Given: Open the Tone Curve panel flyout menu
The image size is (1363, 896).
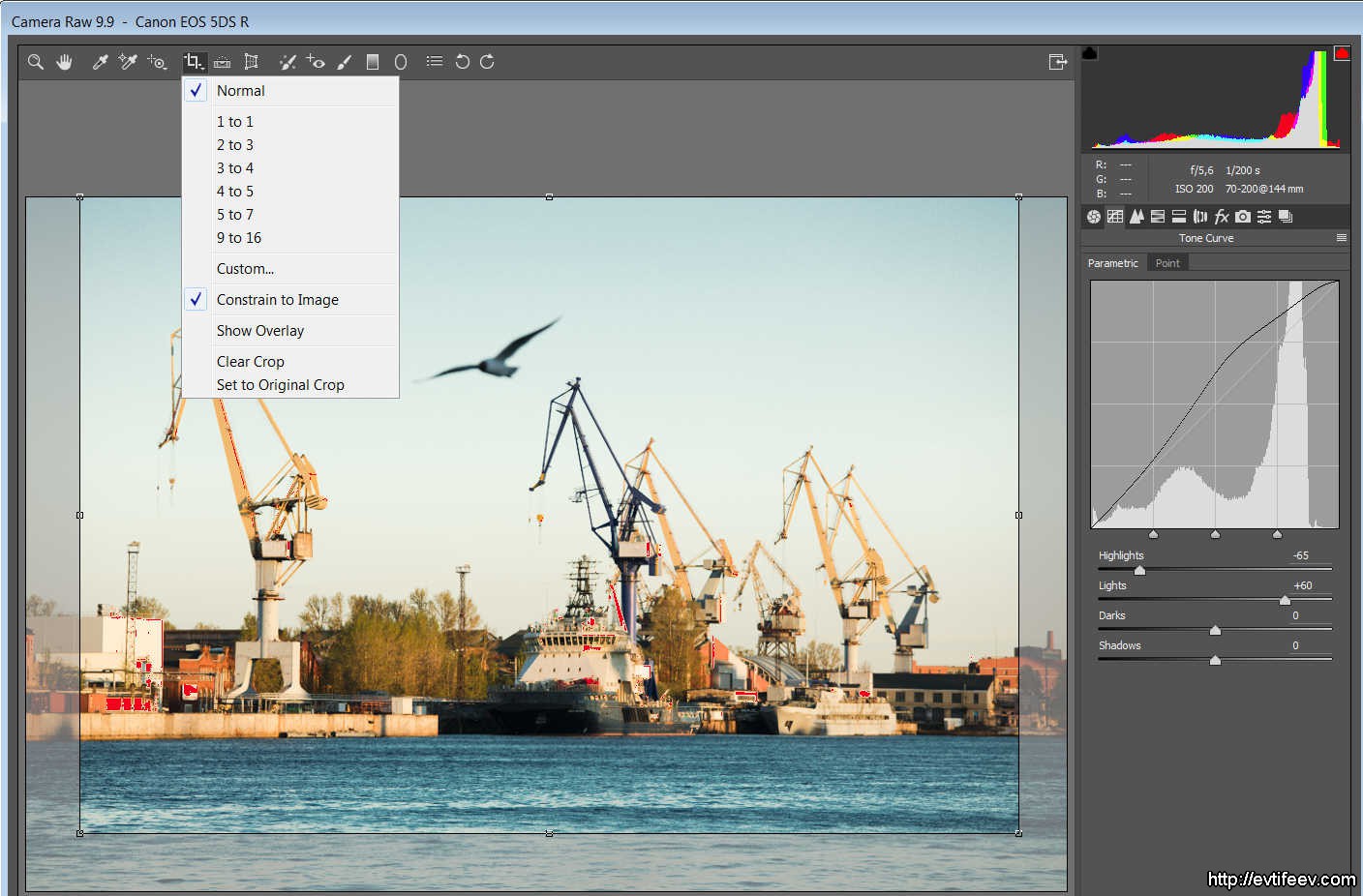Looking at the screenshot, I should (x=1342, y=238).
